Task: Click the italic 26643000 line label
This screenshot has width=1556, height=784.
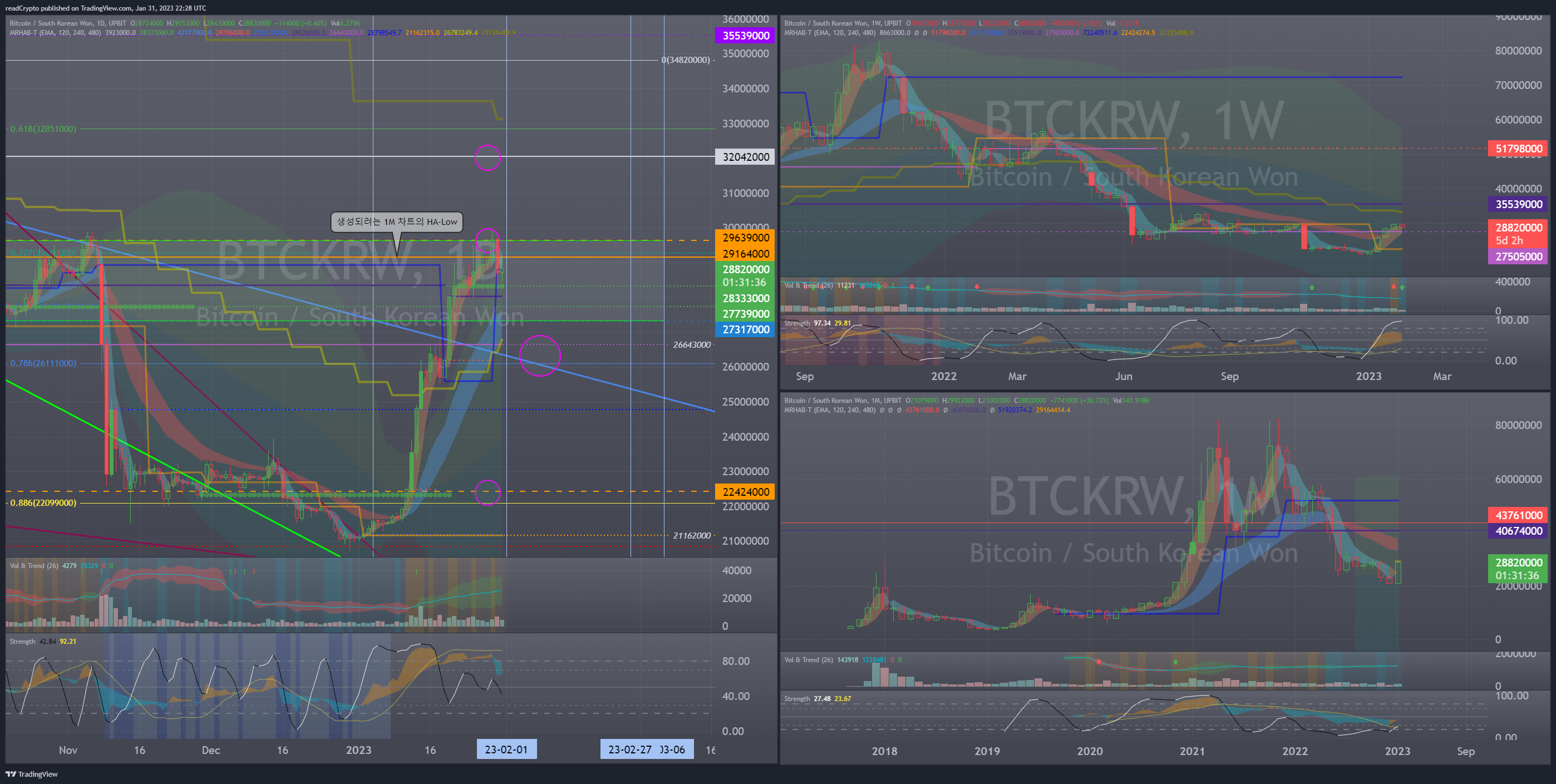Action: (692, 345)
